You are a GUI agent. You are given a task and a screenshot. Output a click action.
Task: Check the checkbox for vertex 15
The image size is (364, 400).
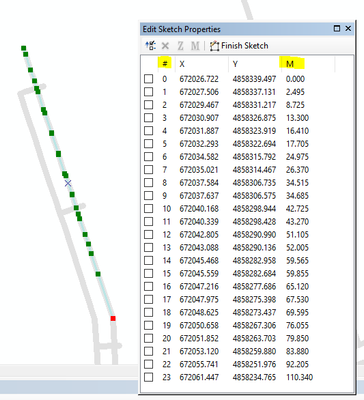click(x=149, y=274)
